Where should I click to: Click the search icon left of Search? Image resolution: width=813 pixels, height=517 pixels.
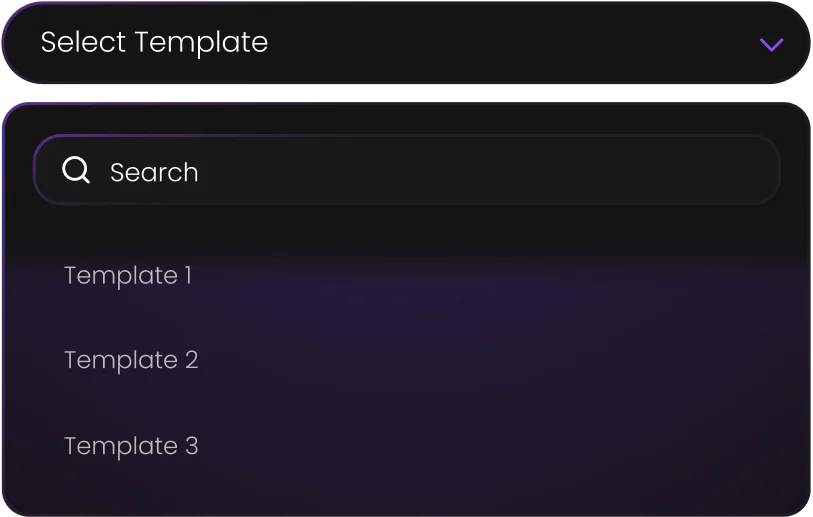click(x=76, y=171)
